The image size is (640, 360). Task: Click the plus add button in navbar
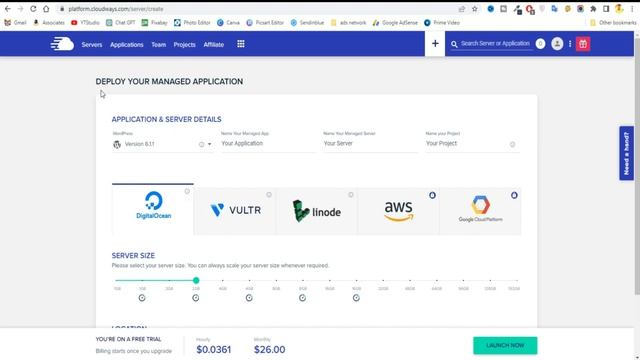click(435, 43)
